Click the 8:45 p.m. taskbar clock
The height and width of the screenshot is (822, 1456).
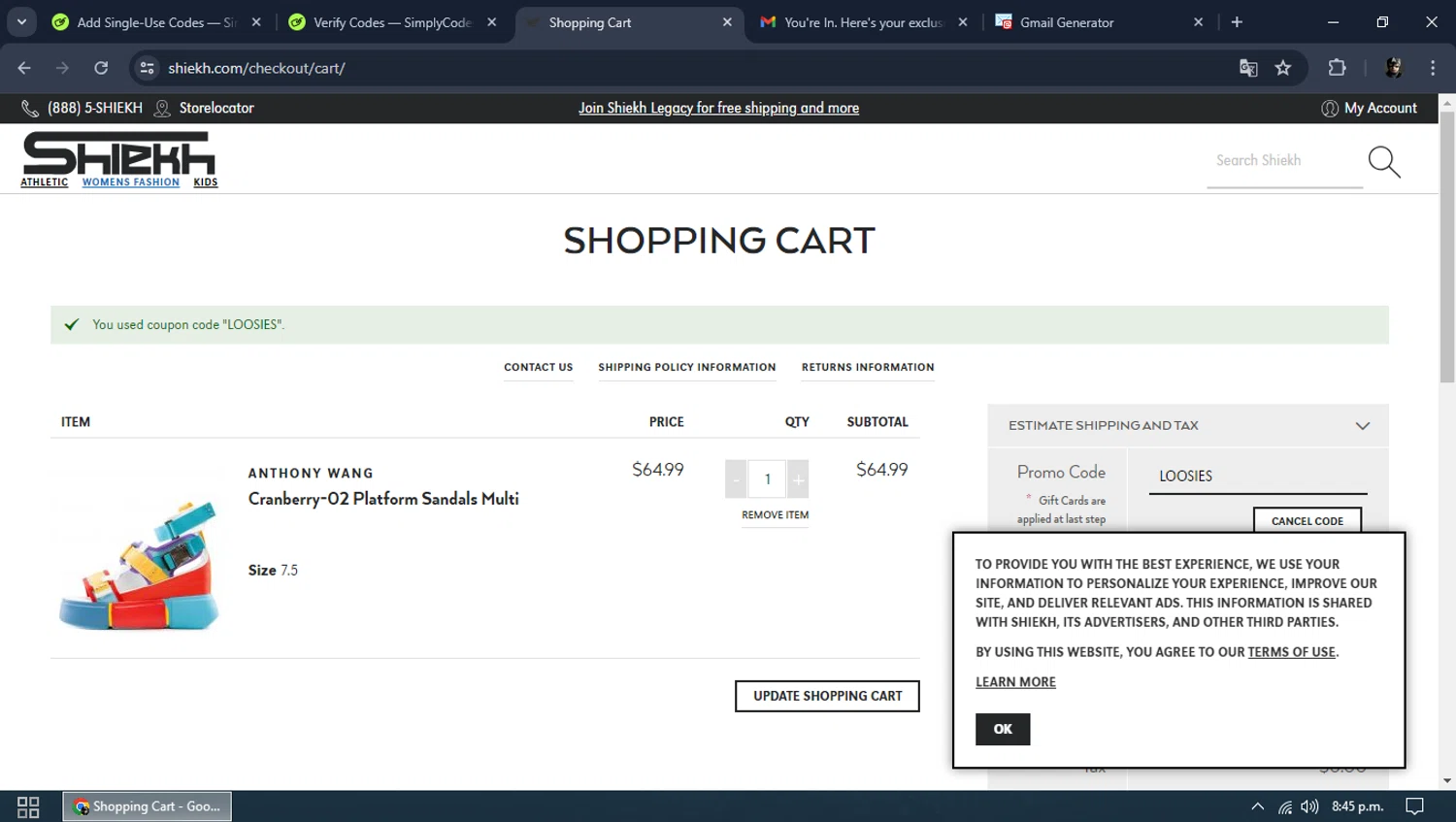(1358, 806)
